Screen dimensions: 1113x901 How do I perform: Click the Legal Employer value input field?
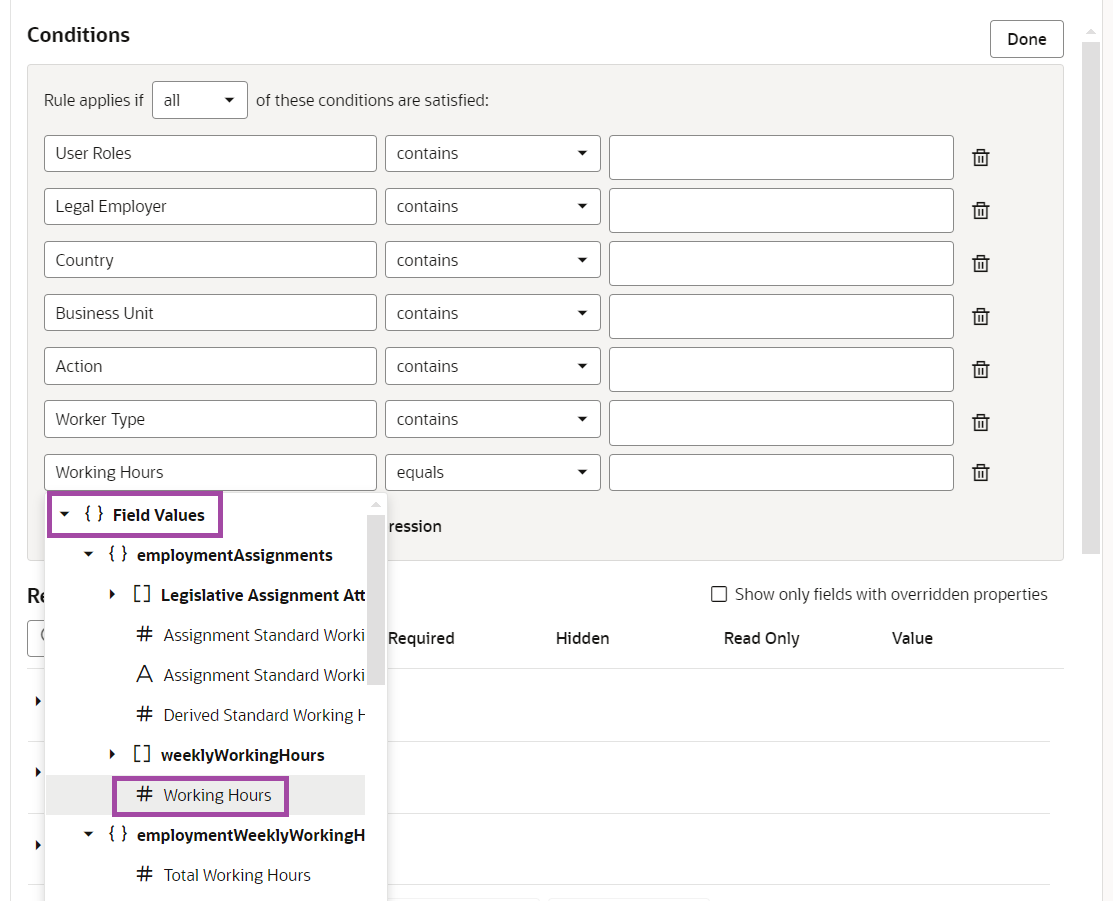pyautogui.click(x=781, y=210)
